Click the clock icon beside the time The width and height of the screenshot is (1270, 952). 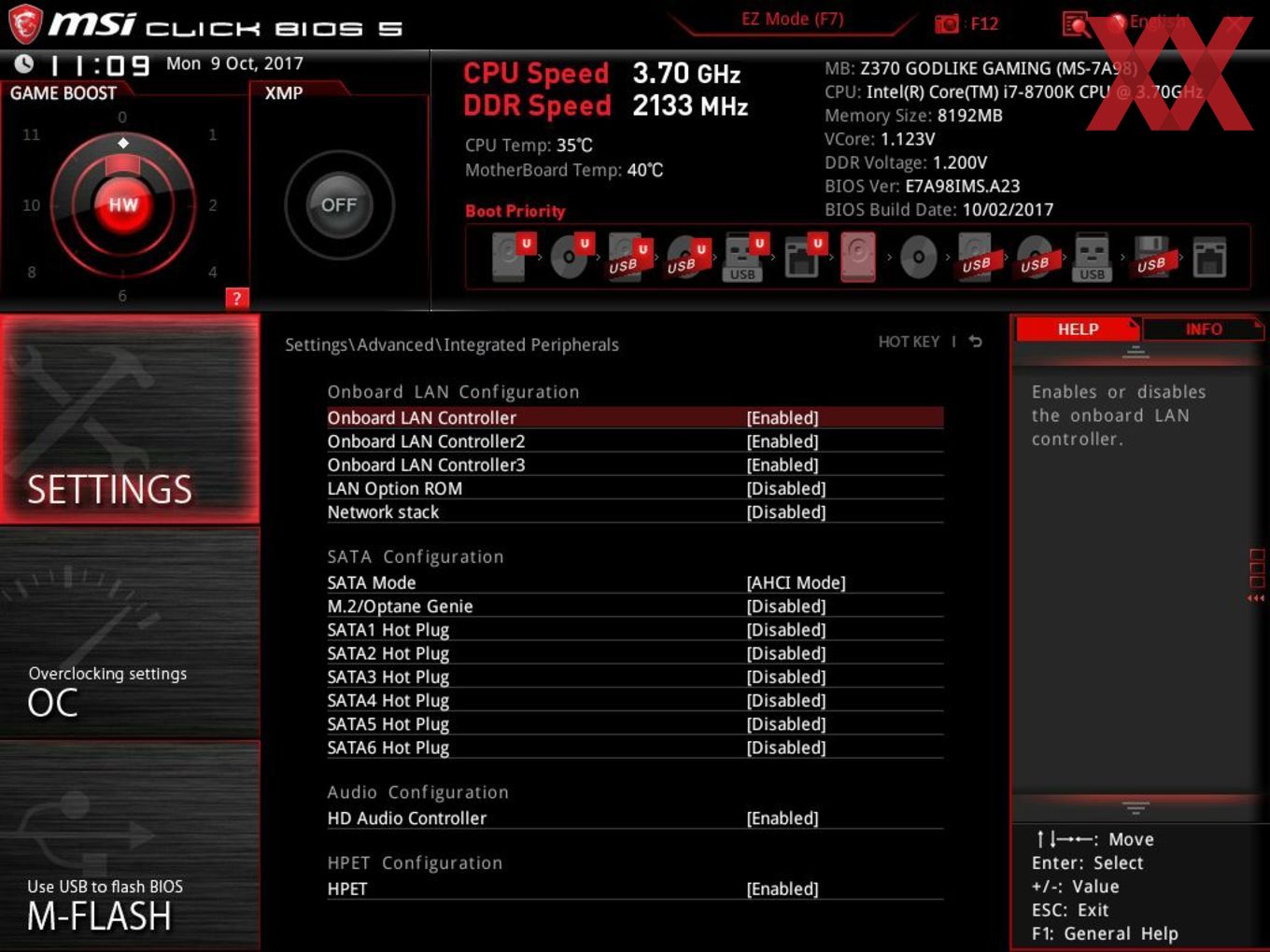pyautogui.click(x=23, y=63)
